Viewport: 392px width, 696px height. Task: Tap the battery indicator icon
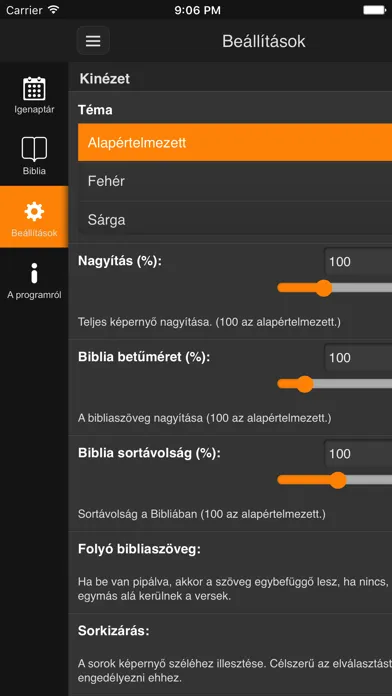pyautogui.click(x=375, y=10)
